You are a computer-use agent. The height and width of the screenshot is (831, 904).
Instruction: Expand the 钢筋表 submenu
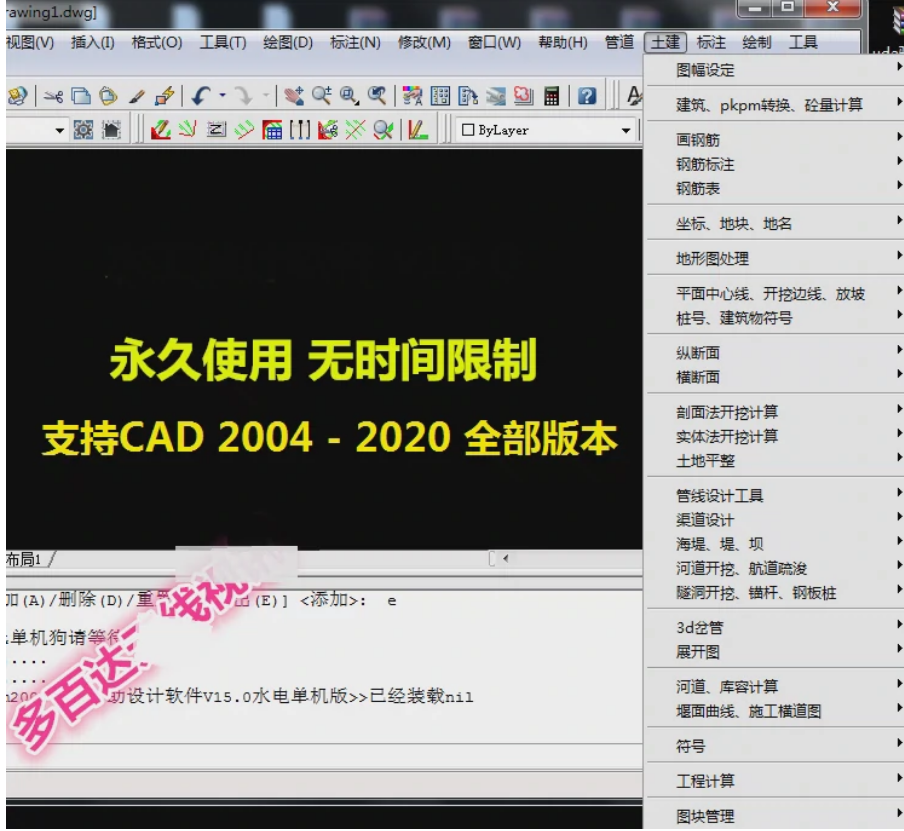(774, 189)
